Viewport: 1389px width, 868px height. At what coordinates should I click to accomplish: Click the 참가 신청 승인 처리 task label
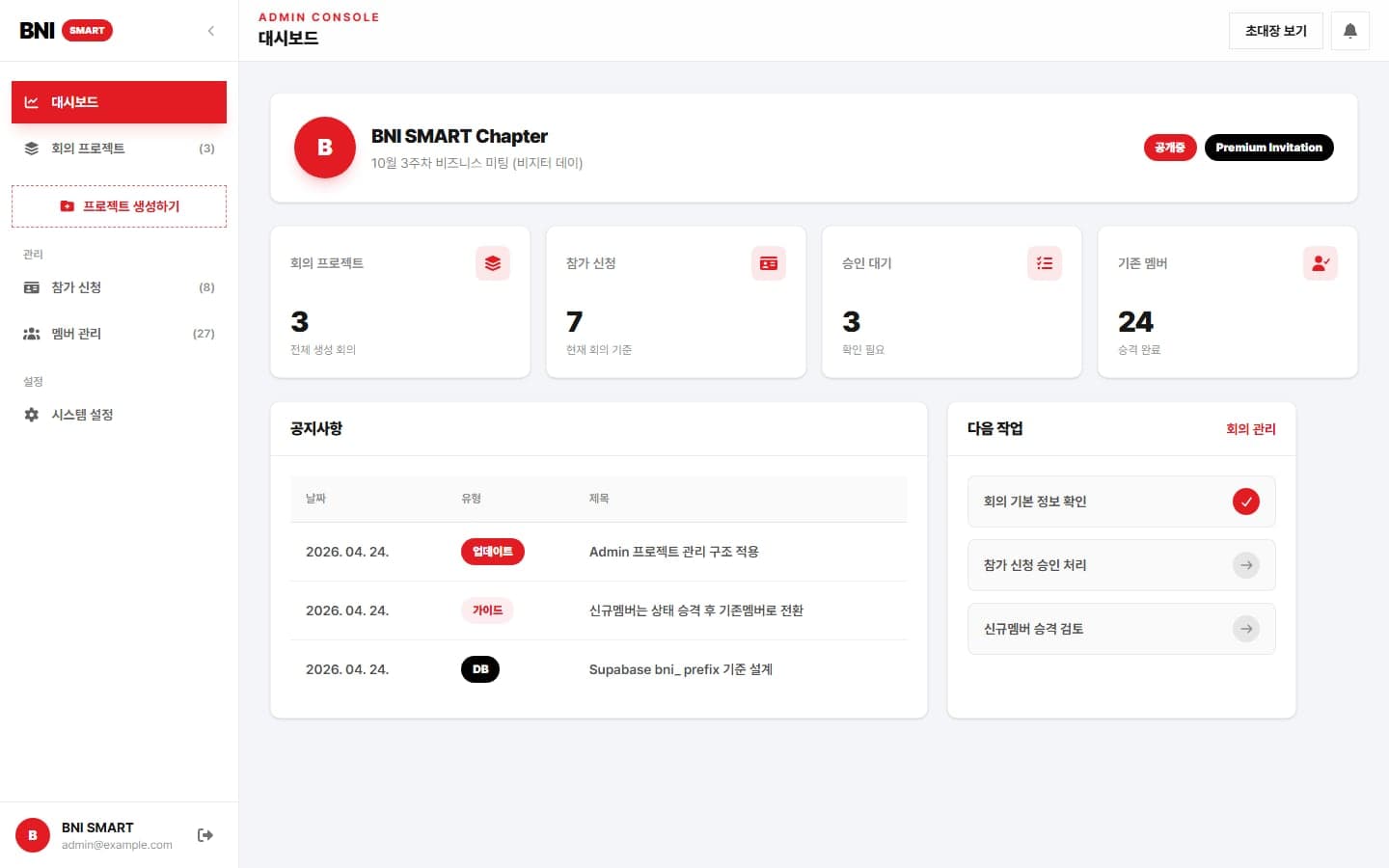[1035, 565]
